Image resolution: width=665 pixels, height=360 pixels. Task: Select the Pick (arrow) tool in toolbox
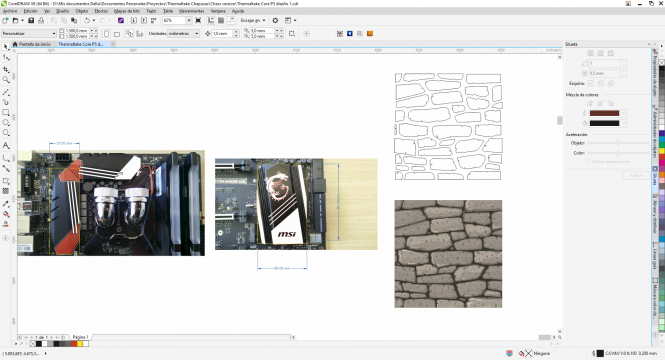click(x=6, y=47)
